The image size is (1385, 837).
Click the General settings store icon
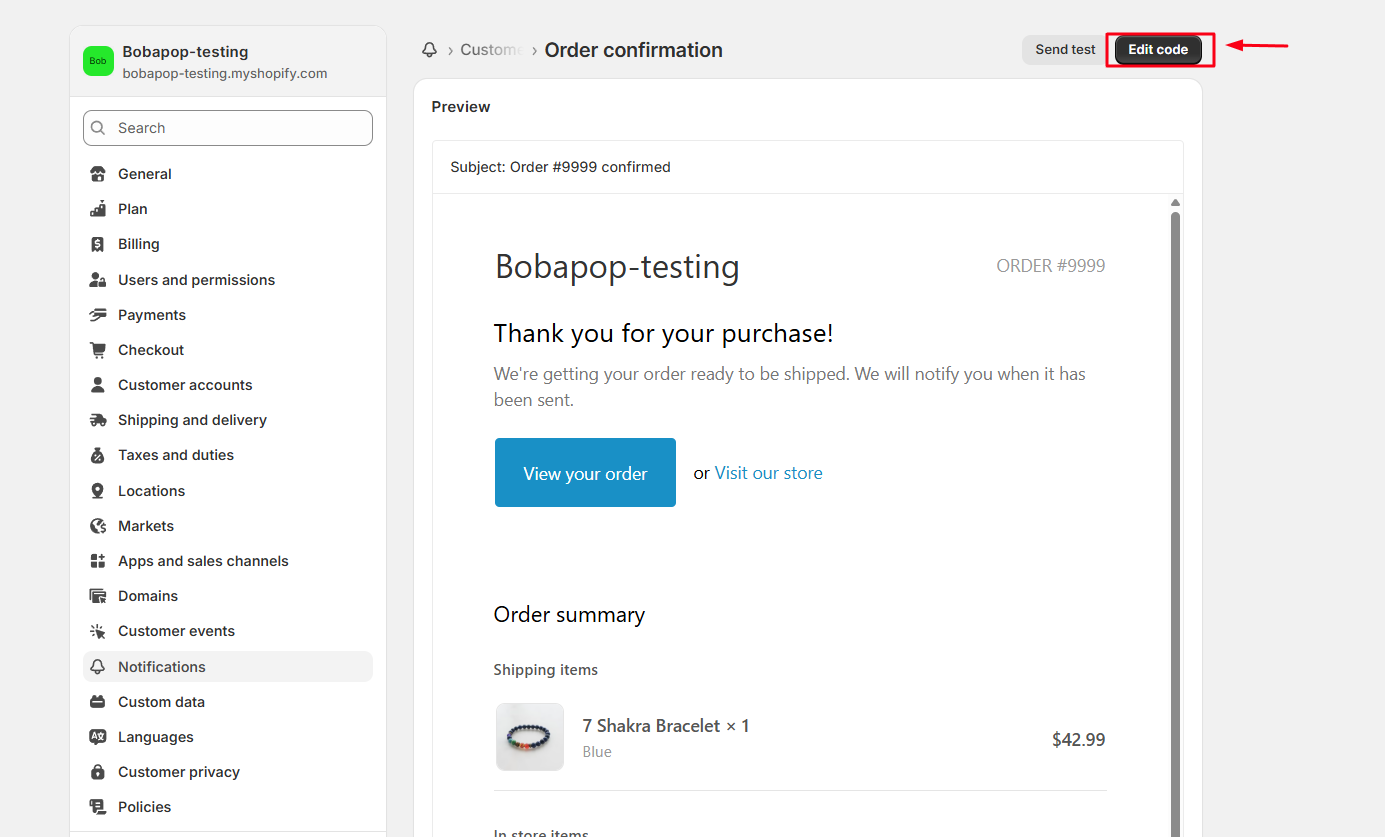98,174
